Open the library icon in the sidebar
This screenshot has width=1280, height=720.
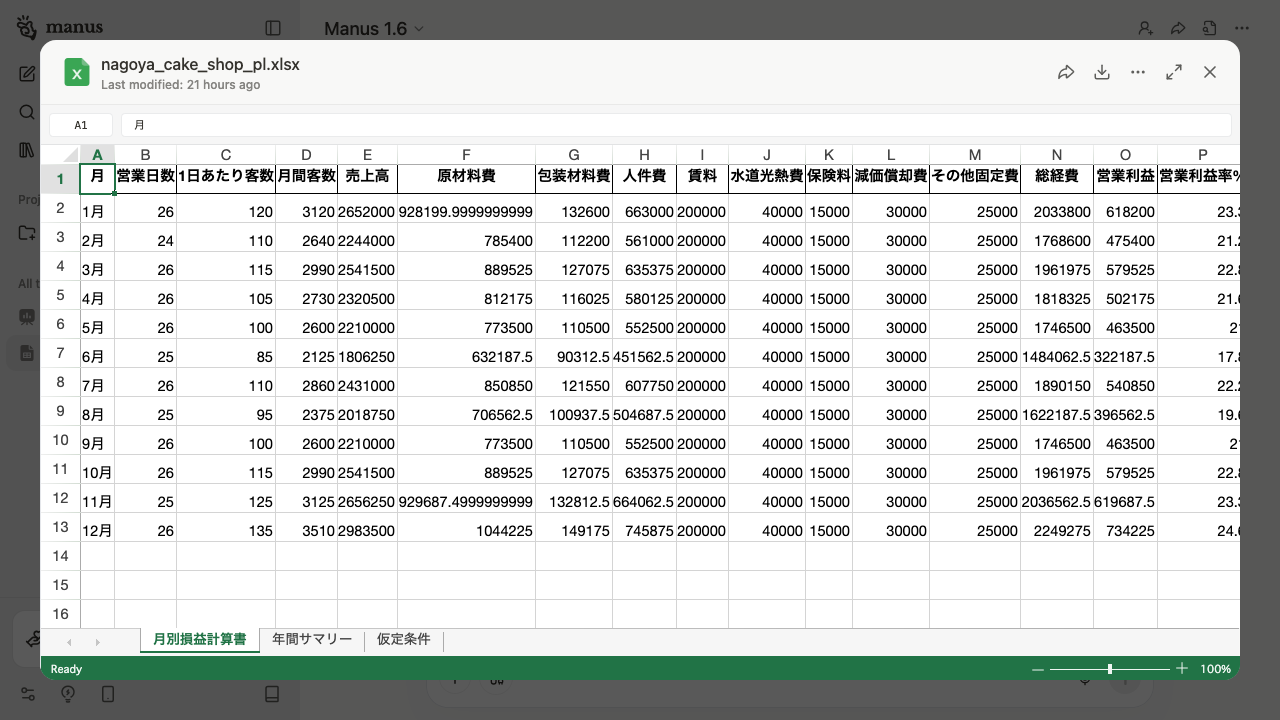[x=27, y=150]
